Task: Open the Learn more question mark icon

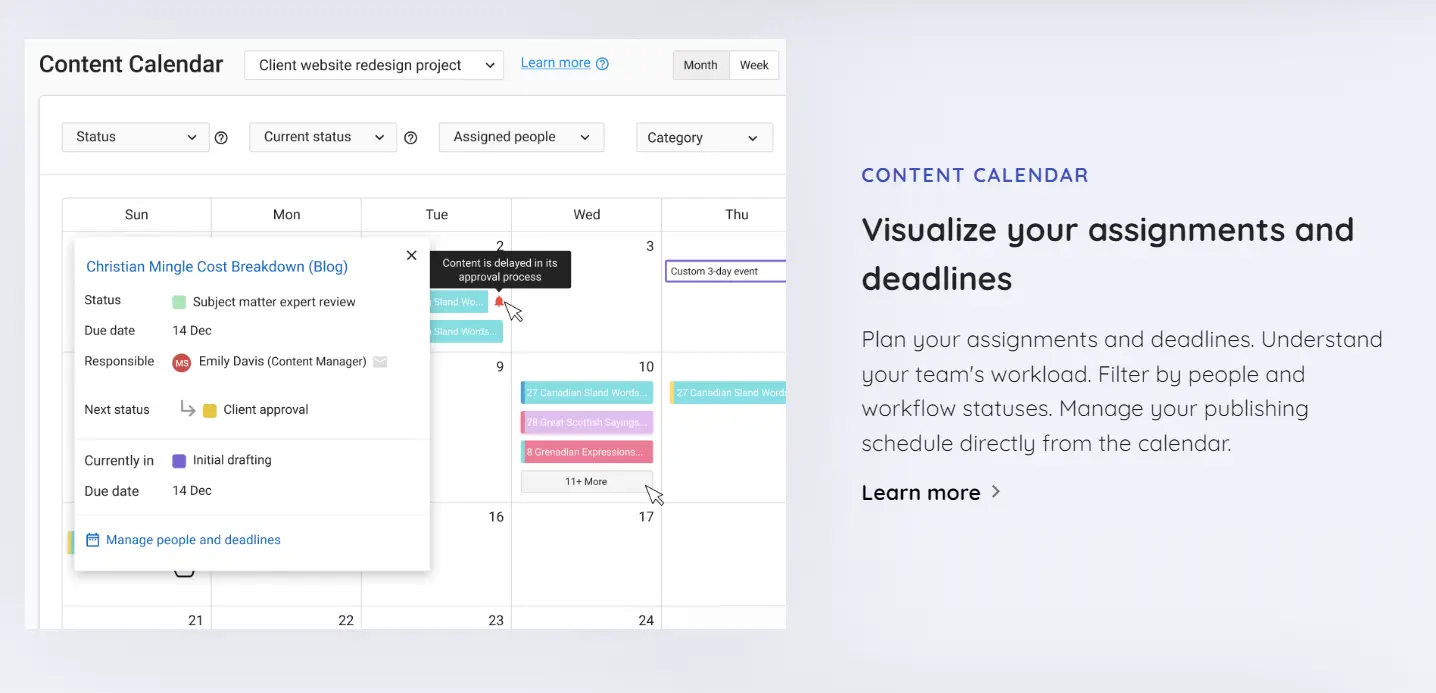Action: tap(602, 62)
